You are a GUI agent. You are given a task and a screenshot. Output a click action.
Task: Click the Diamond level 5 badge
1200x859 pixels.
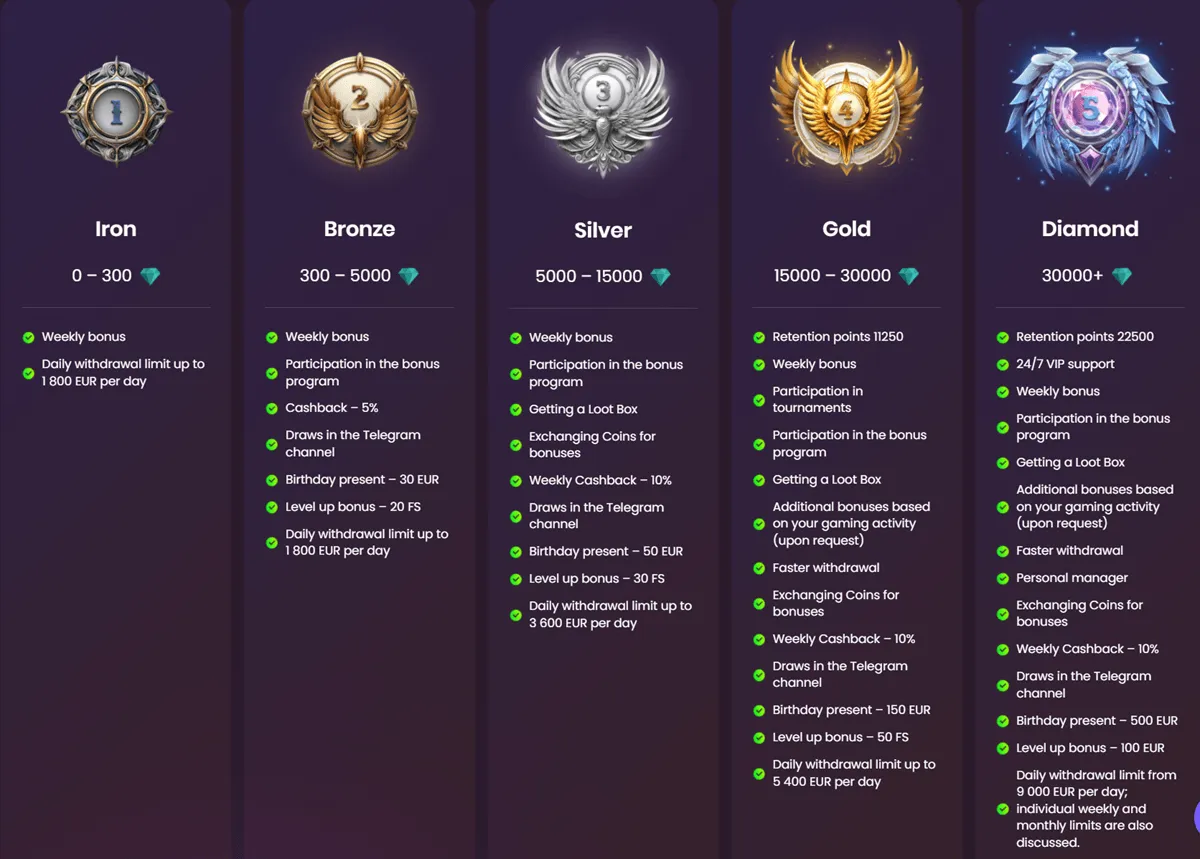coord(1089,111)
